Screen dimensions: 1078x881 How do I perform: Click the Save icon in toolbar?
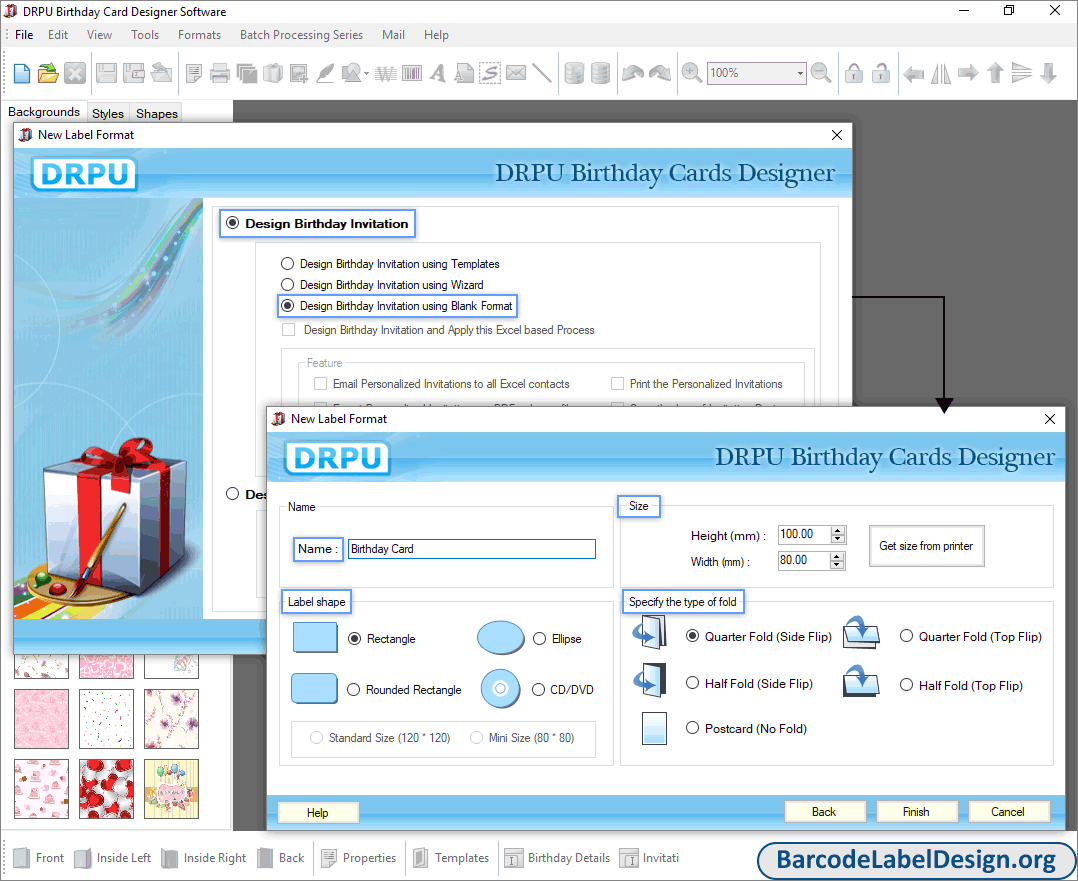coord(106,73)
